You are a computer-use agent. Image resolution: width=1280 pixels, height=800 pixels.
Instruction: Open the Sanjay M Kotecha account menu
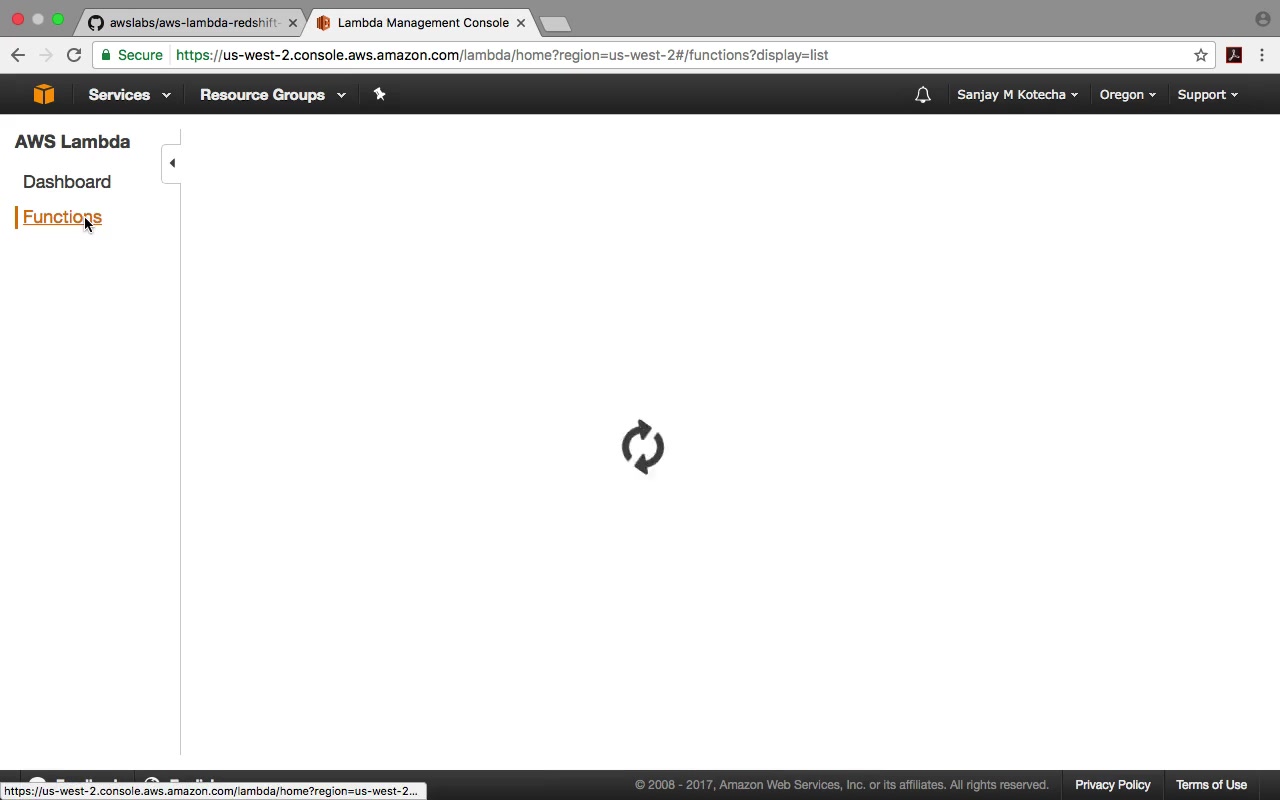[1017, 94]
